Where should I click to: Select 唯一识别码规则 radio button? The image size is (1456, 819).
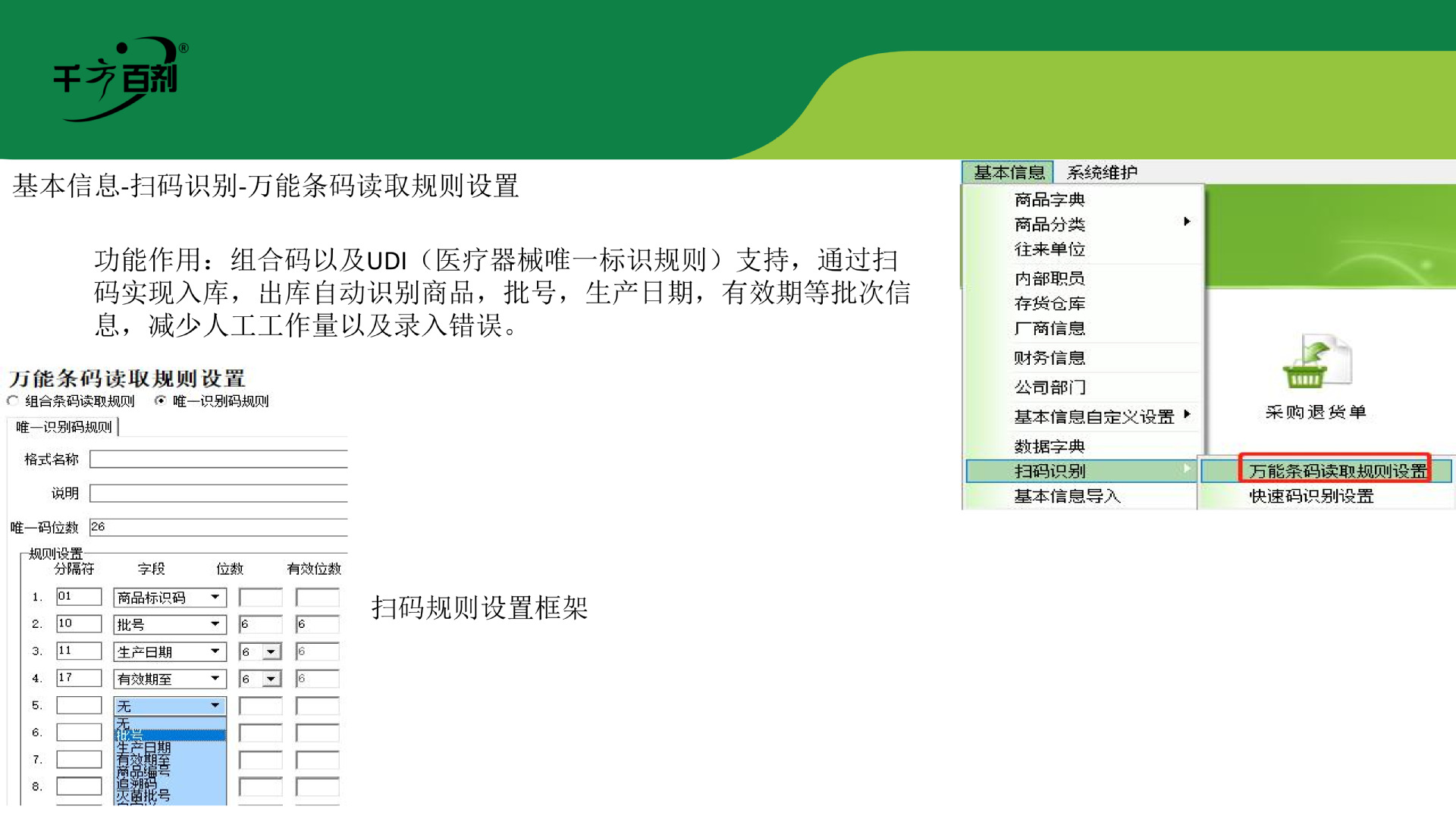(x=160, y=401)
